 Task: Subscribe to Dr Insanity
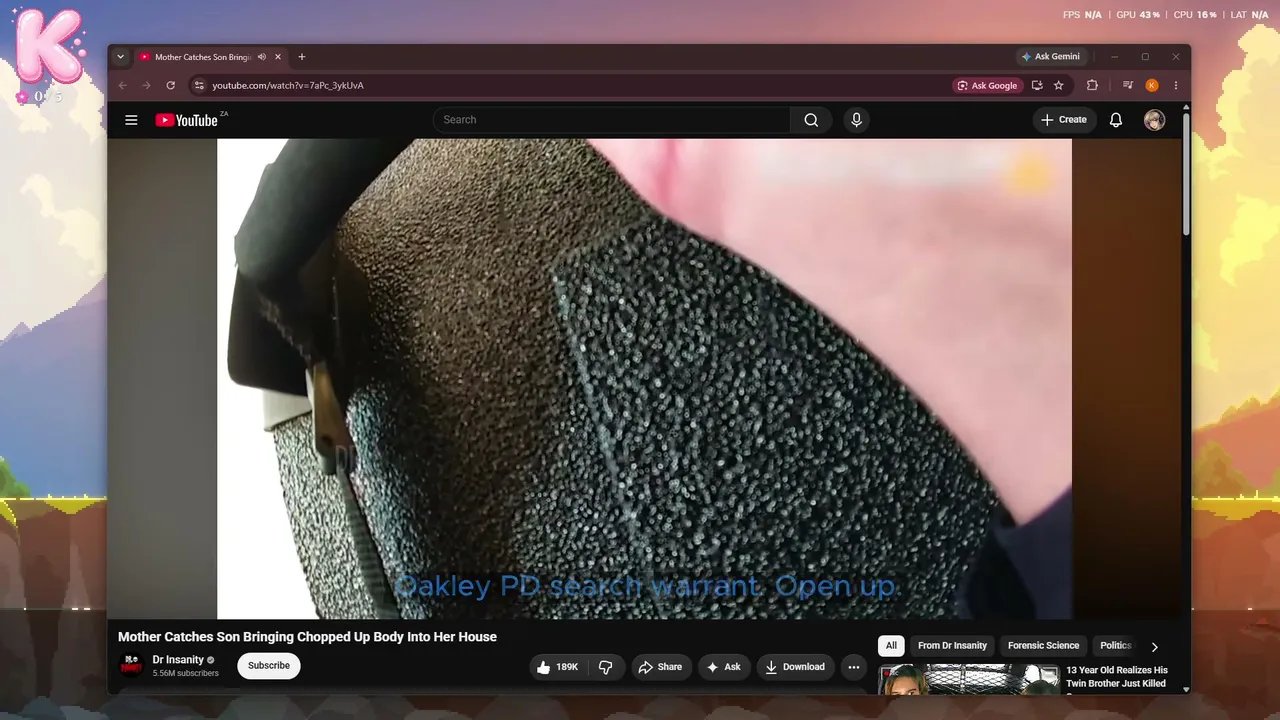point(269,666)
